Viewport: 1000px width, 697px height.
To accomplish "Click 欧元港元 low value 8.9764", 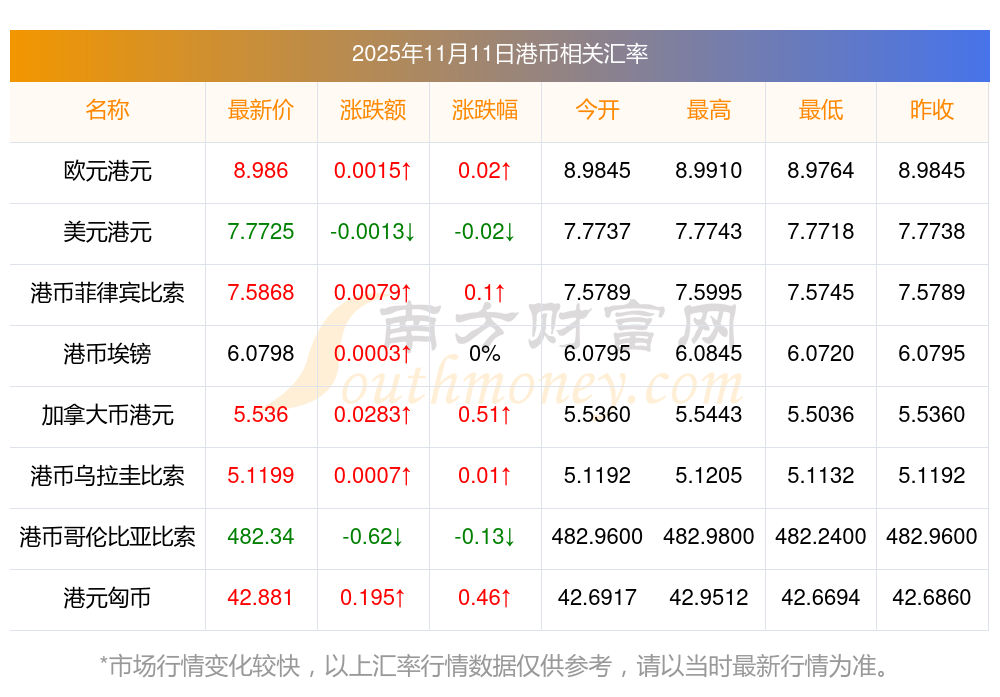I will tap(821, 171).
